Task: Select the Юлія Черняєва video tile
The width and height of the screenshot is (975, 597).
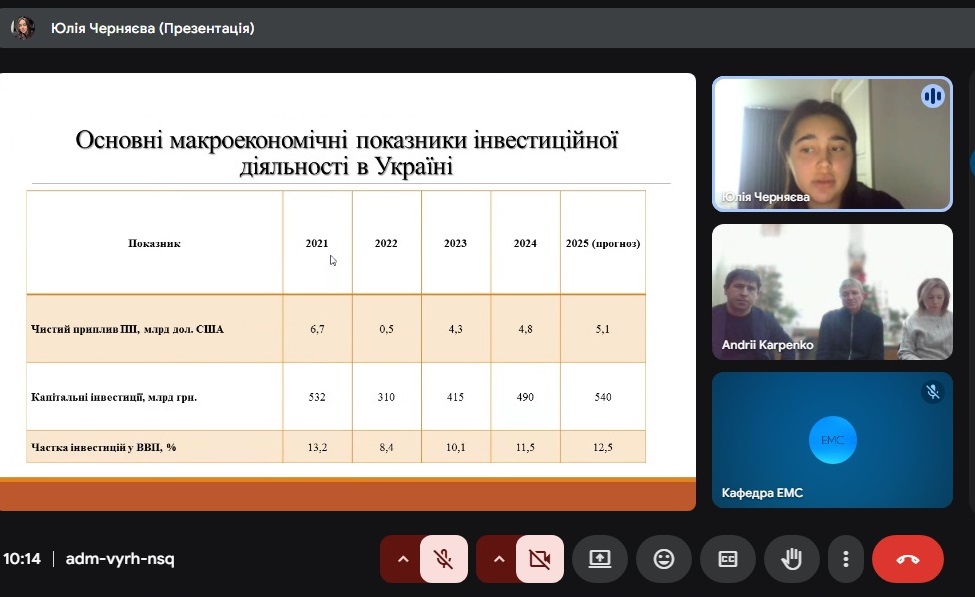Action: click(x=832, y=144)
